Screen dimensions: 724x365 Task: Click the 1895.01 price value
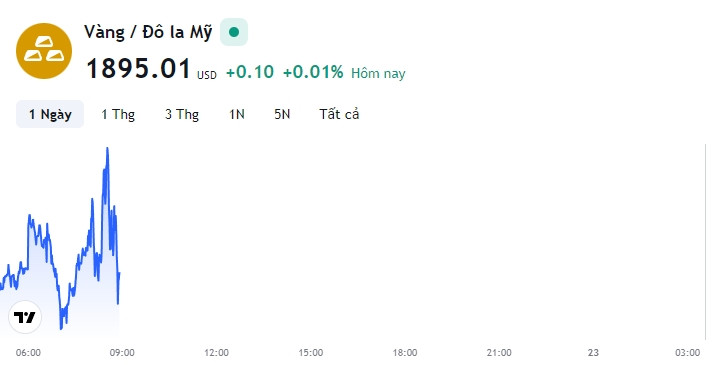pos(139,69)
